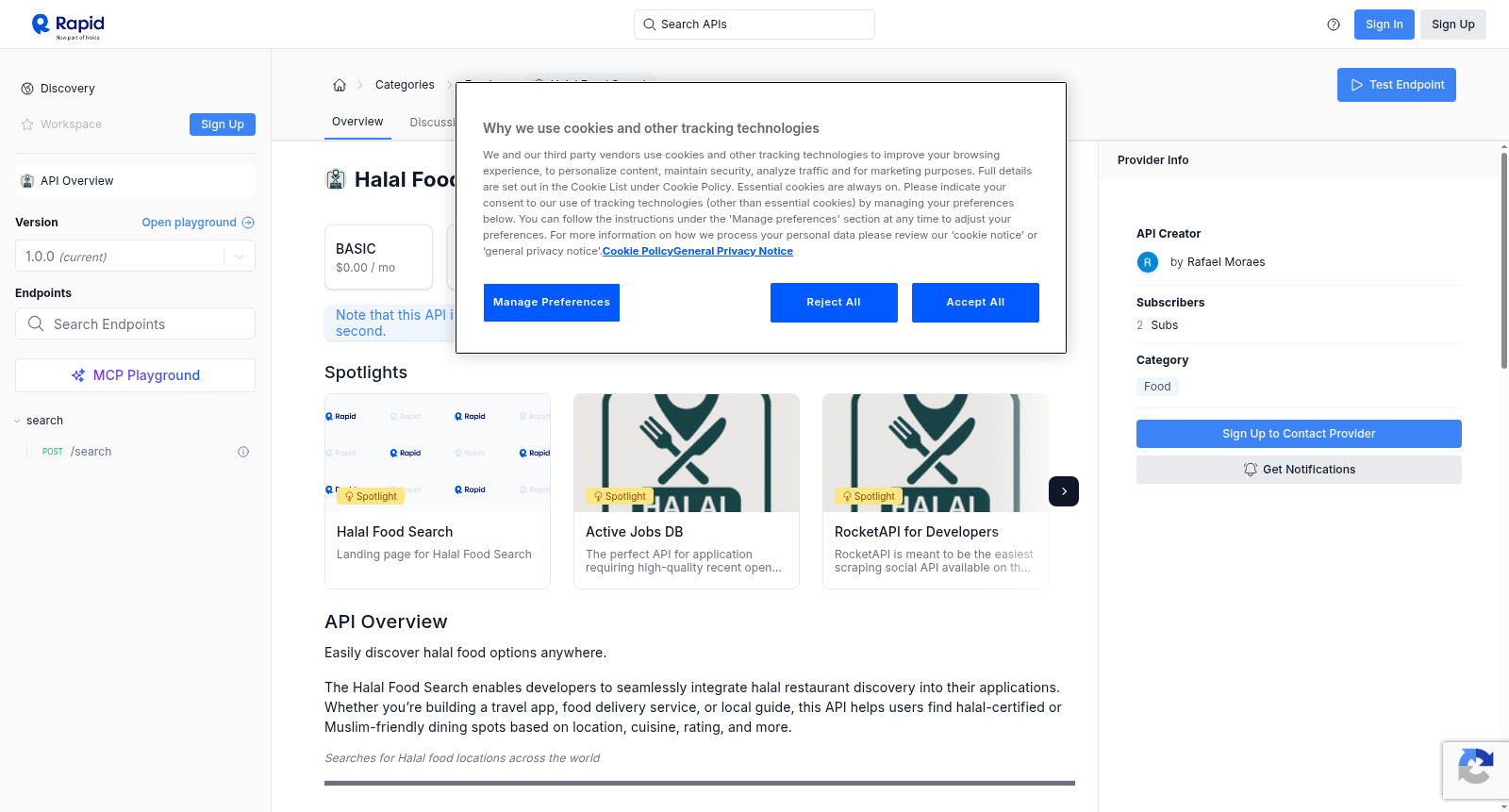Click the info icon beside /search endpoint
1509x812 pixels.
pos(243,452)
